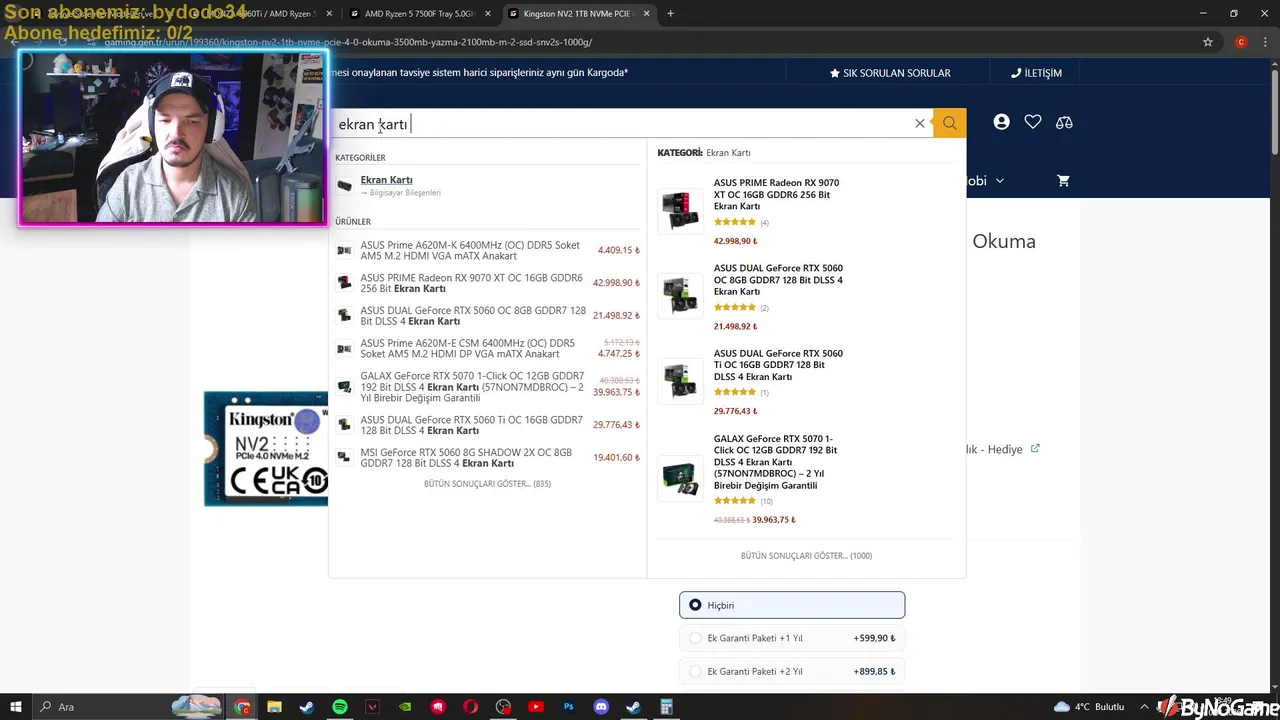Open Discord from the taskbar

point(601,707)
